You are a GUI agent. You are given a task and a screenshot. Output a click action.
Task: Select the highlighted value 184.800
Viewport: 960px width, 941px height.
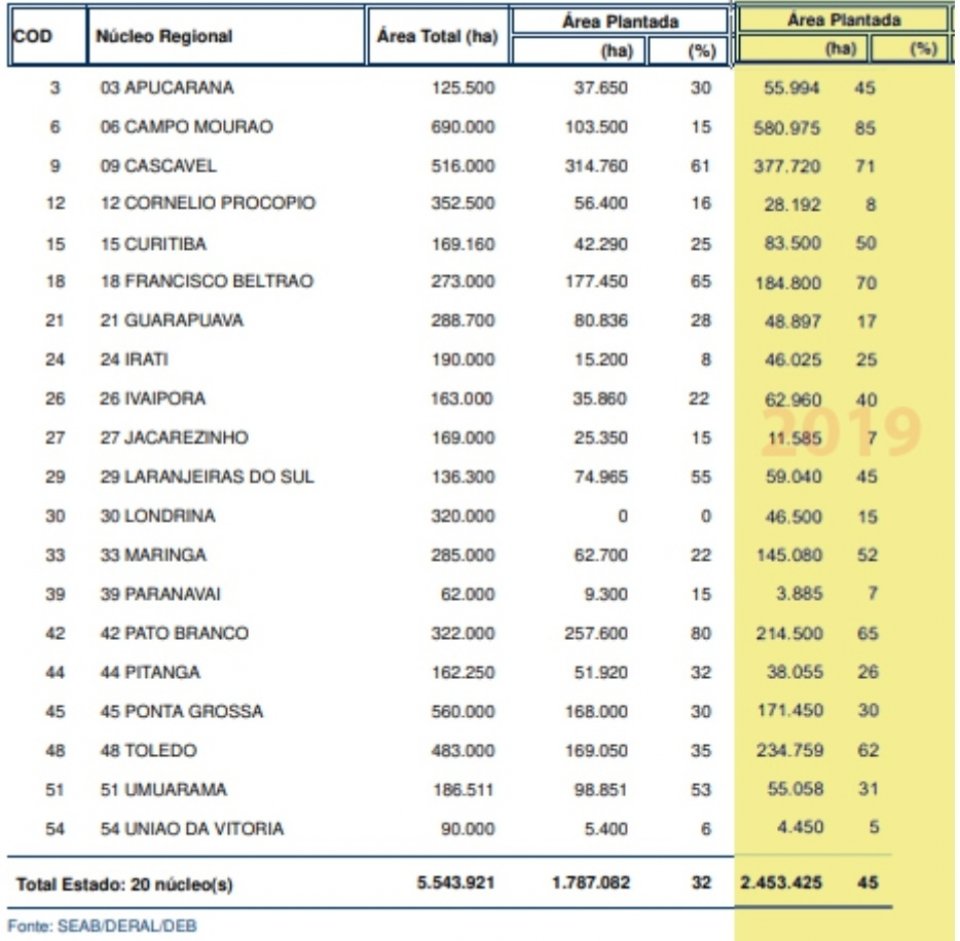789,283
